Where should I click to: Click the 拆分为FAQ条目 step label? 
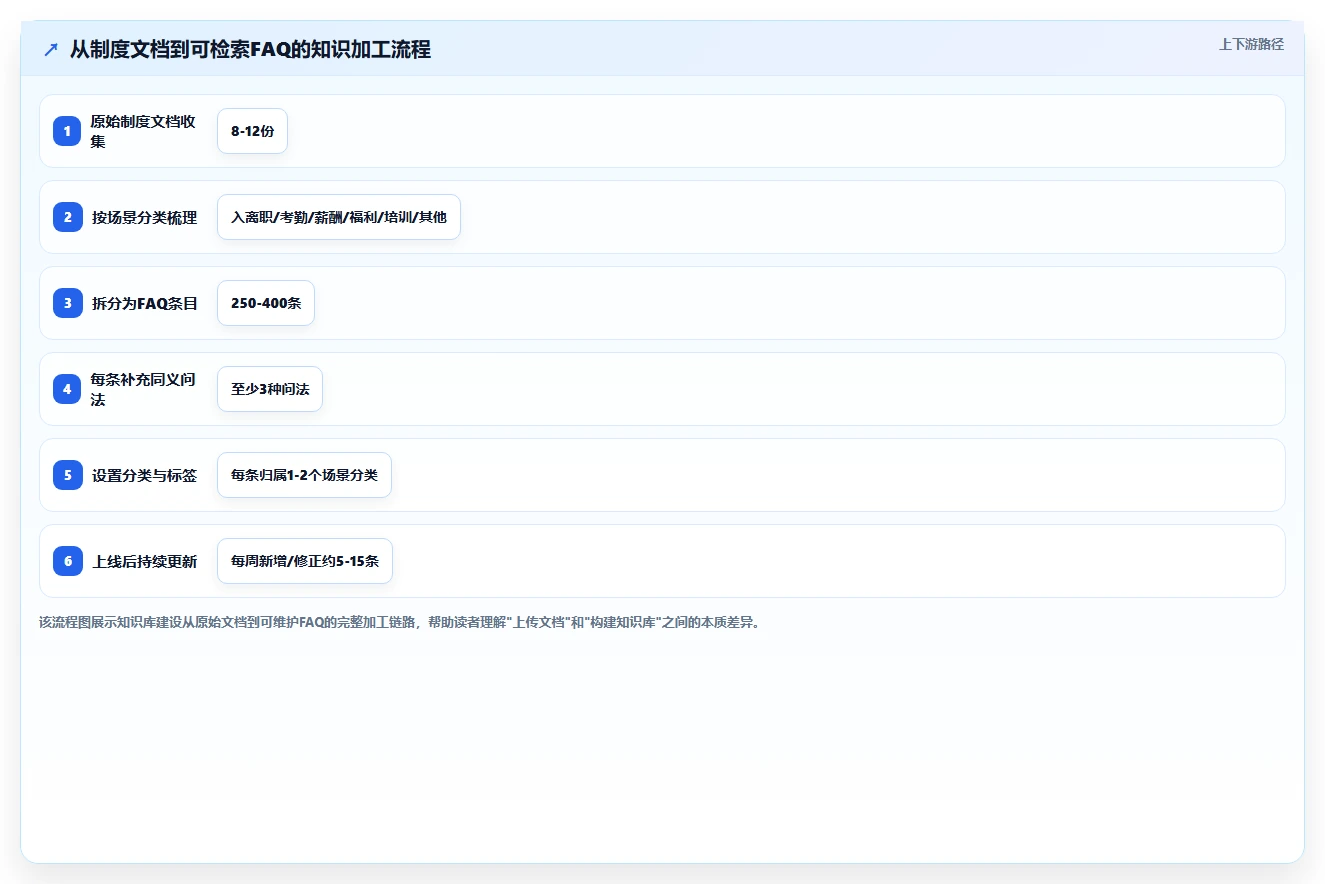tap(145, 303)
